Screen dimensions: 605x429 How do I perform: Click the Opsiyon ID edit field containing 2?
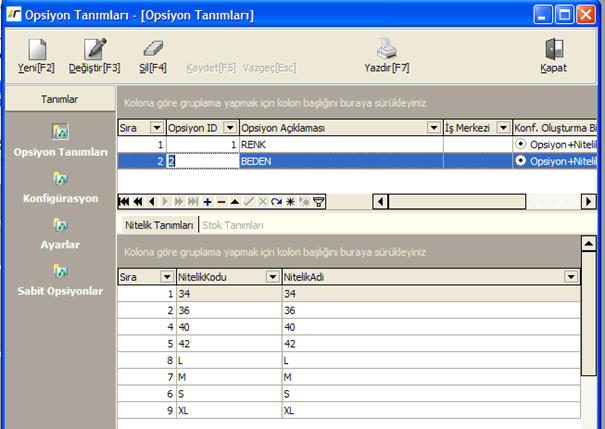click(x=203, y=161)
